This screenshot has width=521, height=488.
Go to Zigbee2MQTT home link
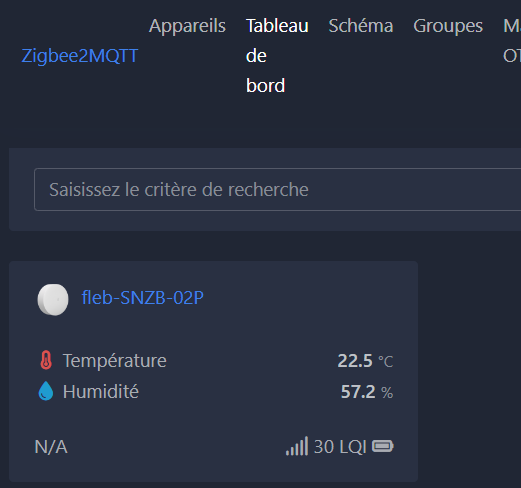click(x=80, y=56)
